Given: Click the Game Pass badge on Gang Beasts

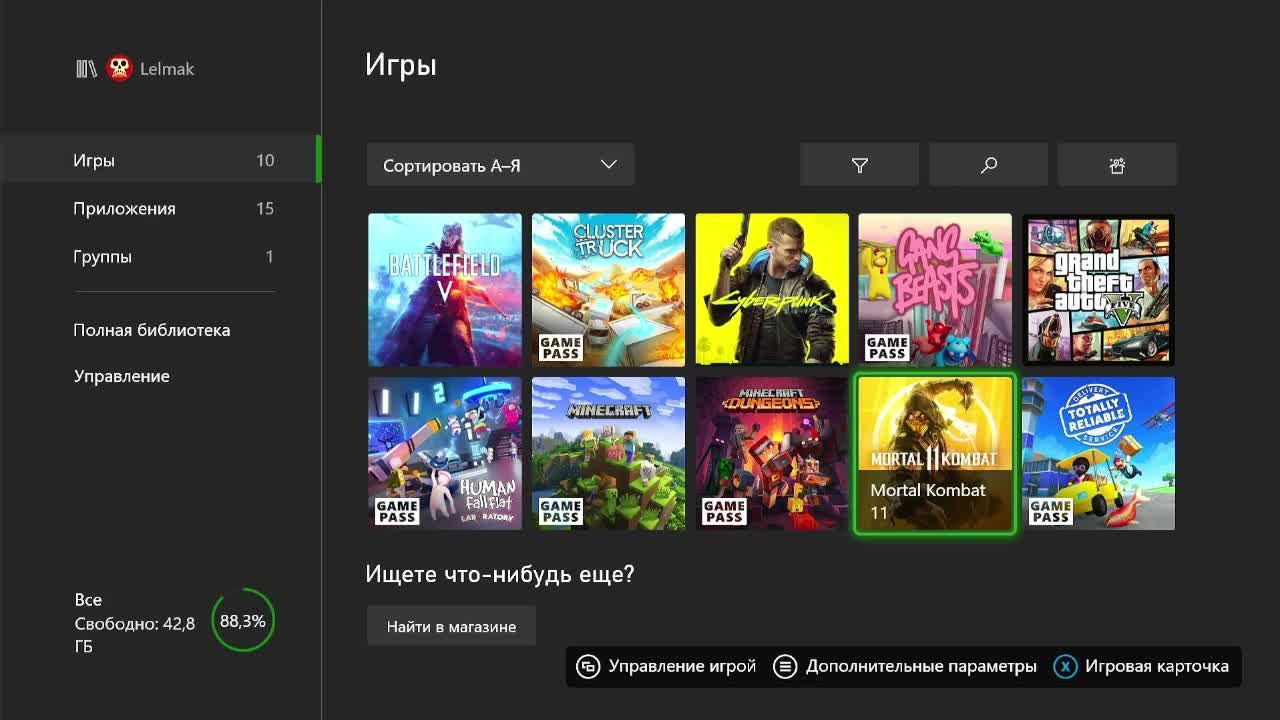Looking at the screenshot, I should pyautogui.click(x=887, y=348).
